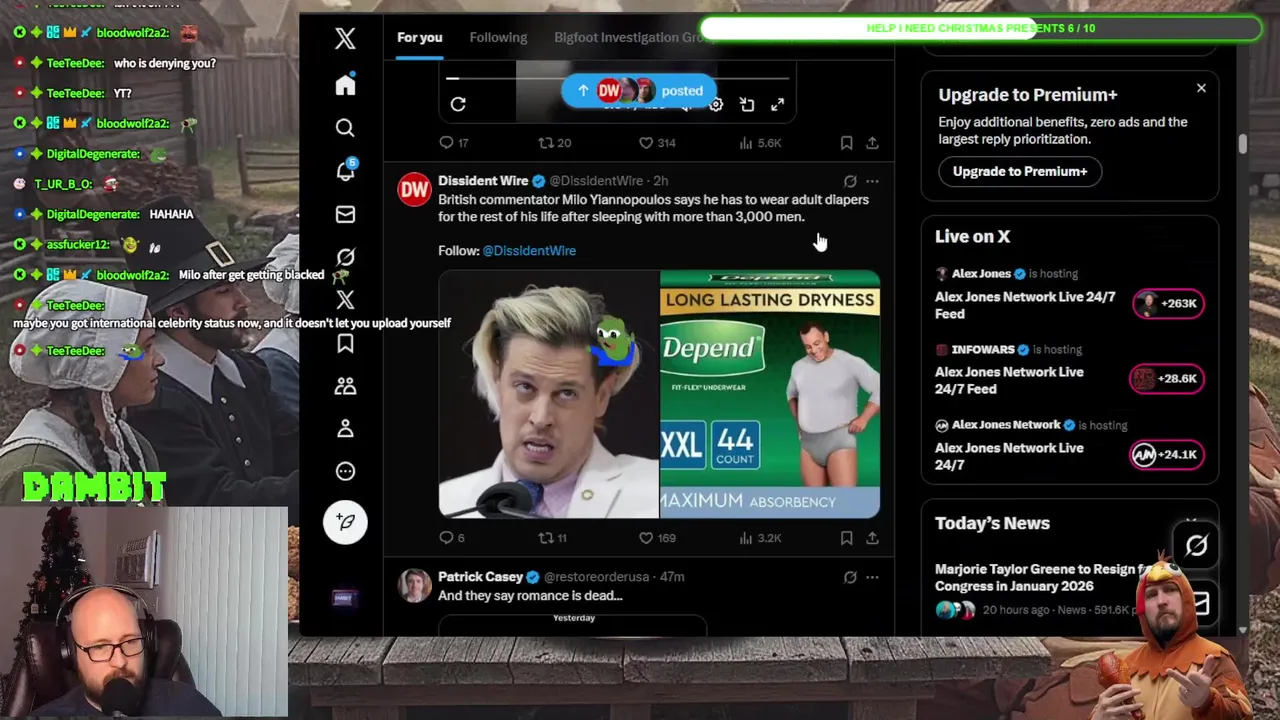This screenshot has height=720, width=1280.
Task: Open the Profile icon in sidebar
Action: coord(345,428)
